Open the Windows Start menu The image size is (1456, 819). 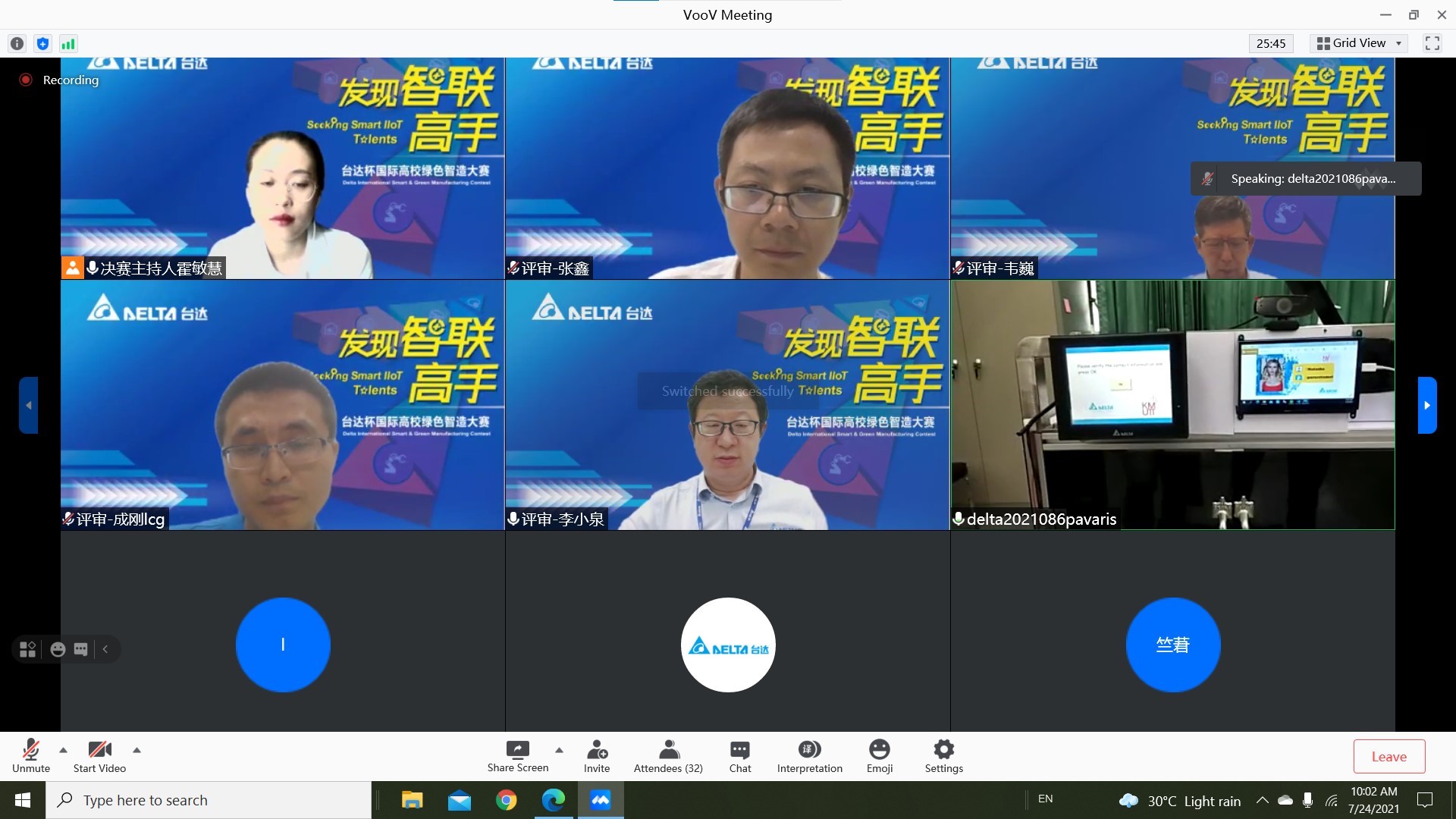click(23, 800)
